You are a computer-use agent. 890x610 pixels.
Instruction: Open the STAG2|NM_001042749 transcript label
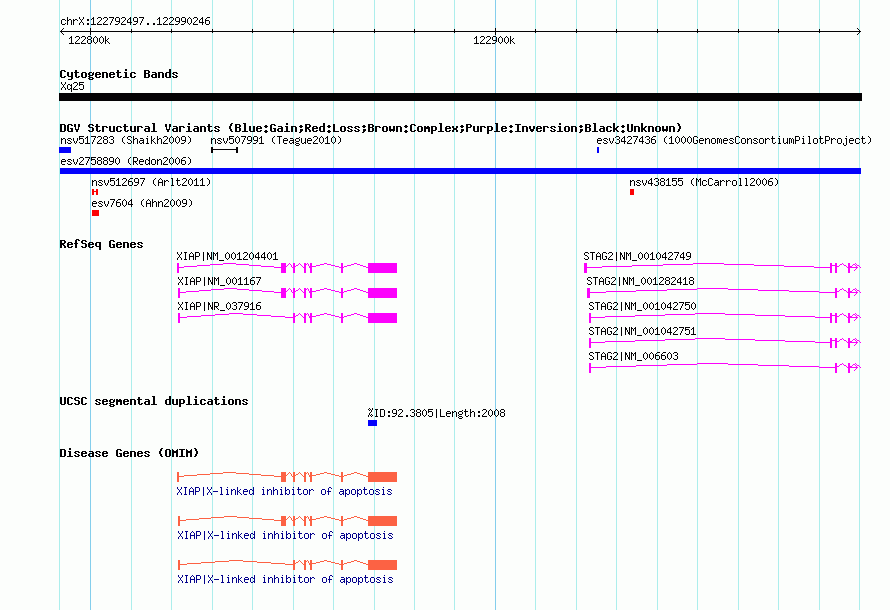pos(637,256)
